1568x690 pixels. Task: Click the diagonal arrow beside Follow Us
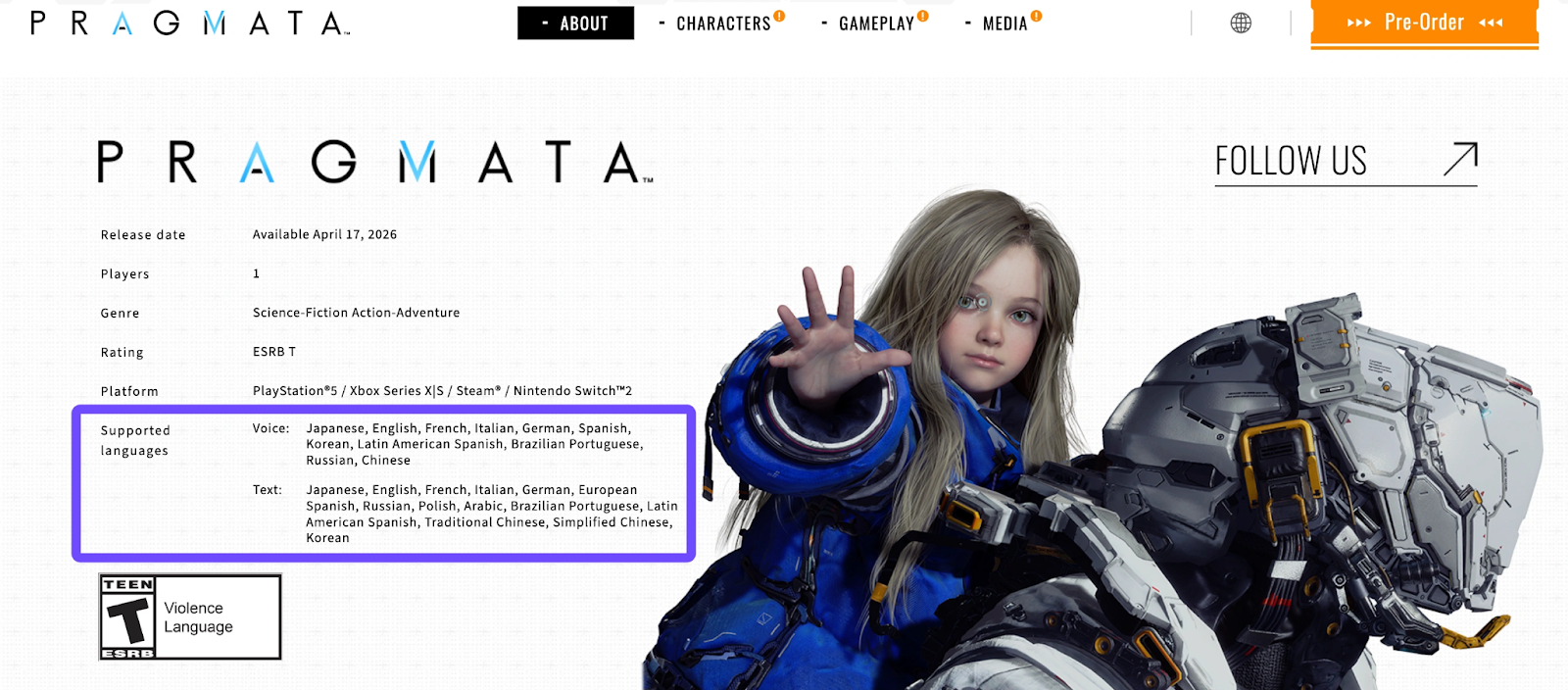(x=1459, y=160)
